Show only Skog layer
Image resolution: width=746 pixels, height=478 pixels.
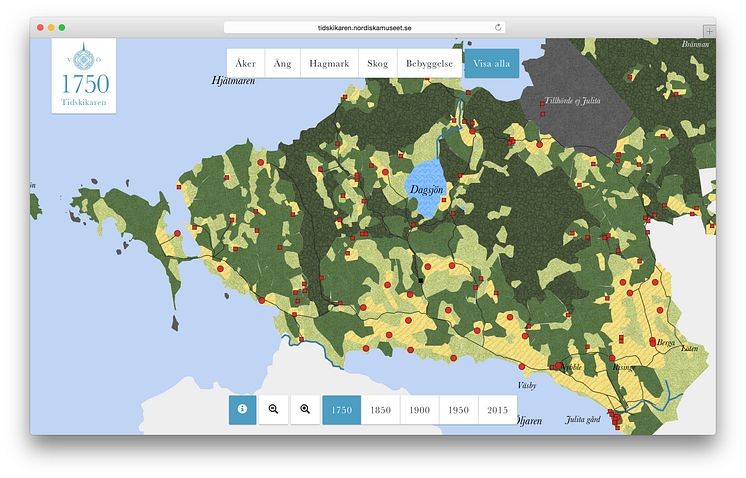point(378,64)
